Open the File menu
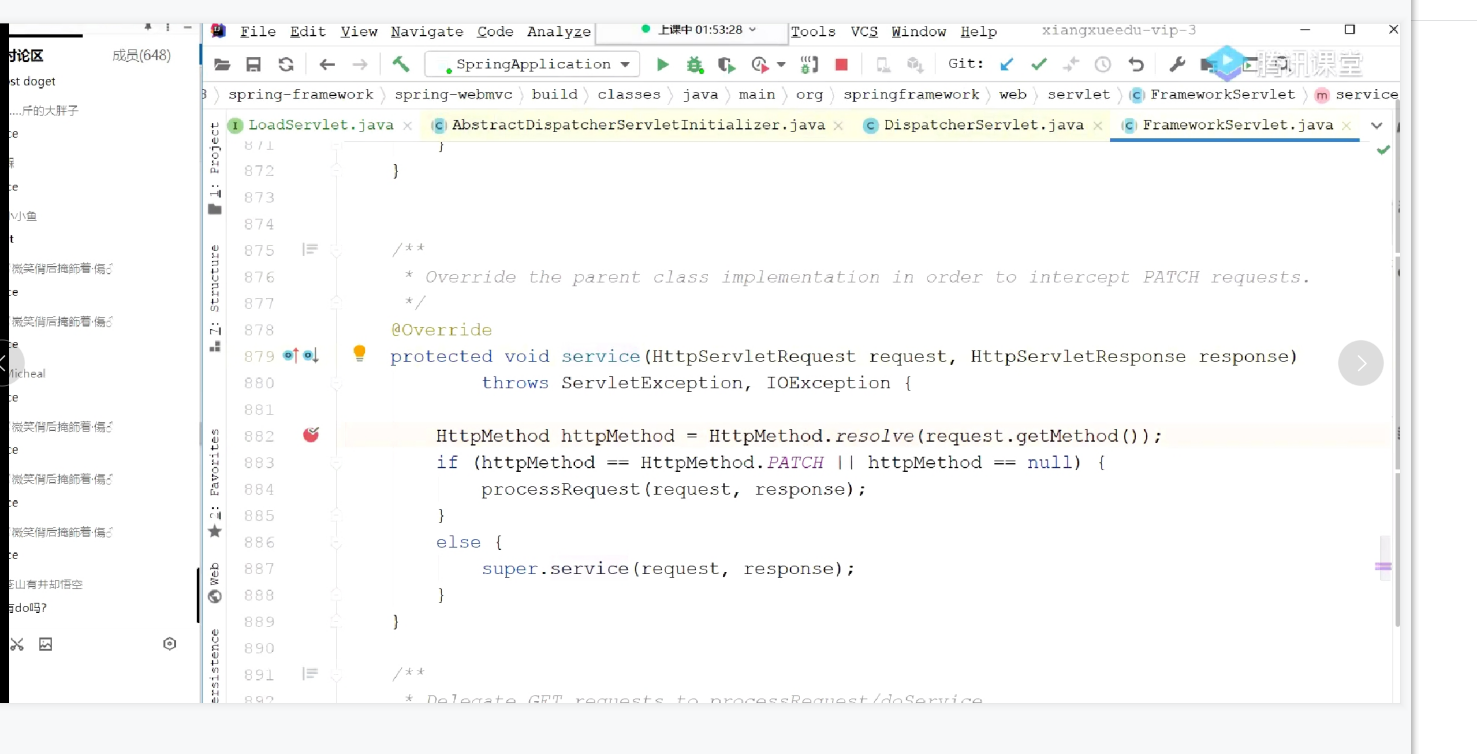1477x754 pixels. (258, 32)
